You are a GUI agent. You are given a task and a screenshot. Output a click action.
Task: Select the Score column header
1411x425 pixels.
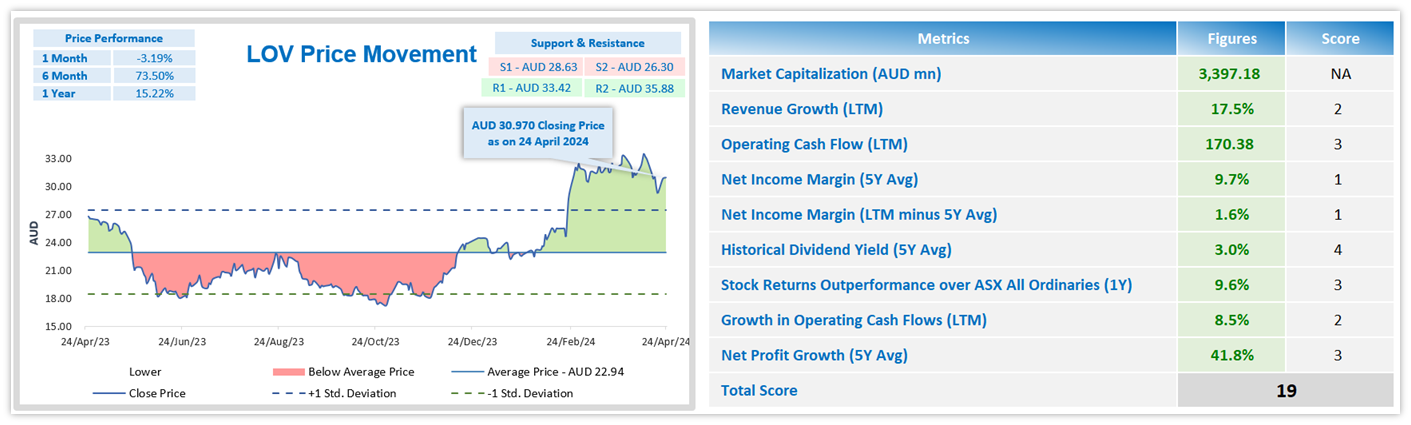click(x=1339, y=39)
